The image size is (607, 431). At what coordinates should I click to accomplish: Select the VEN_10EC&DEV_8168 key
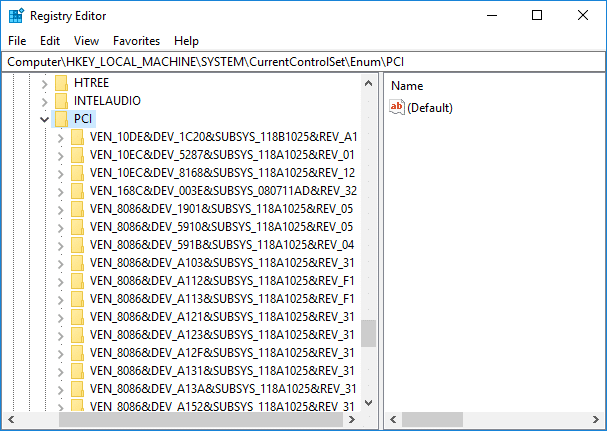(222, 173)
